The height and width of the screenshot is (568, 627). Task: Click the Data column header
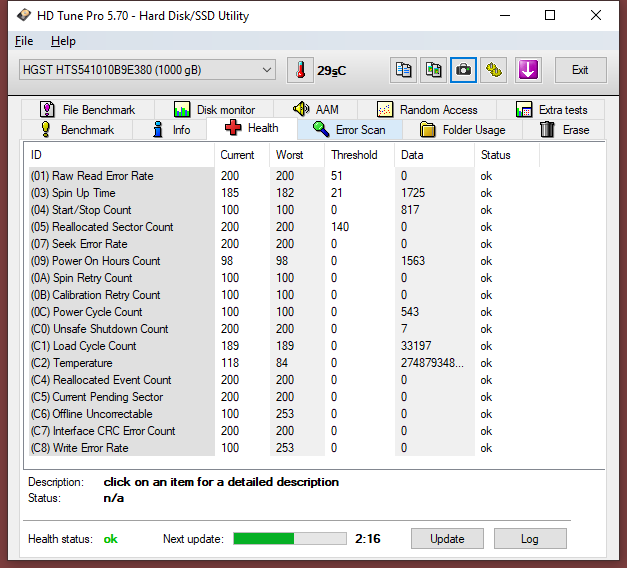point(435,155)
